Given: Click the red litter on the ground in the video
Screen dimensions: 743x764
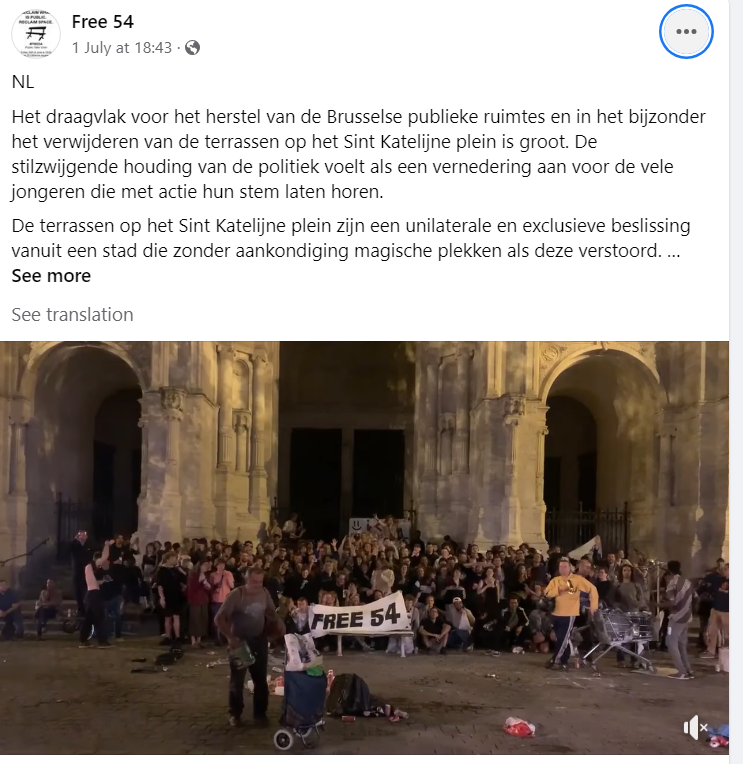Looking at the screenshot, I should [x=519, y=726].
